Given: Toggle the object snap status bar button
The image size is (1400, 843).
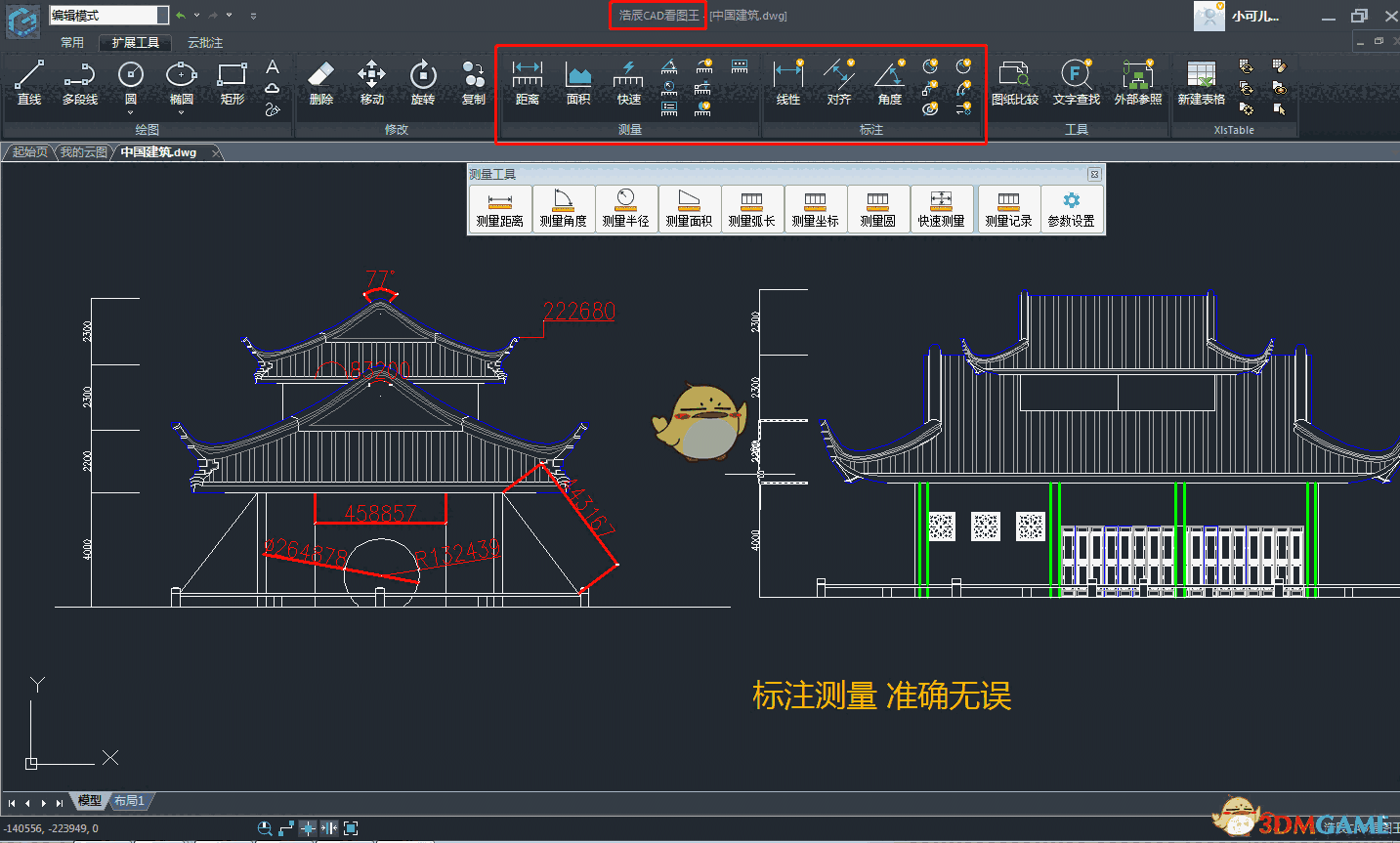Looking at the screenshot, I should (308, 828).
